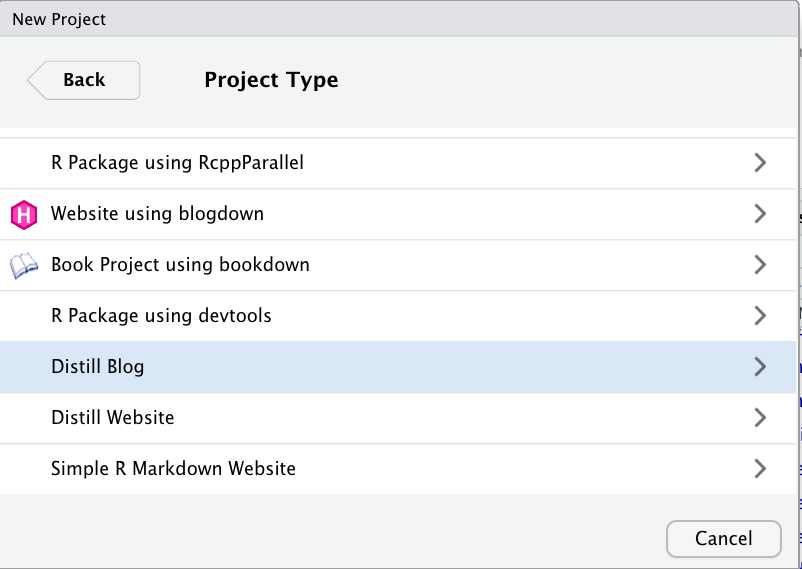
Task: Select R Package using RcppParallel
Action: tap(398, 163)
